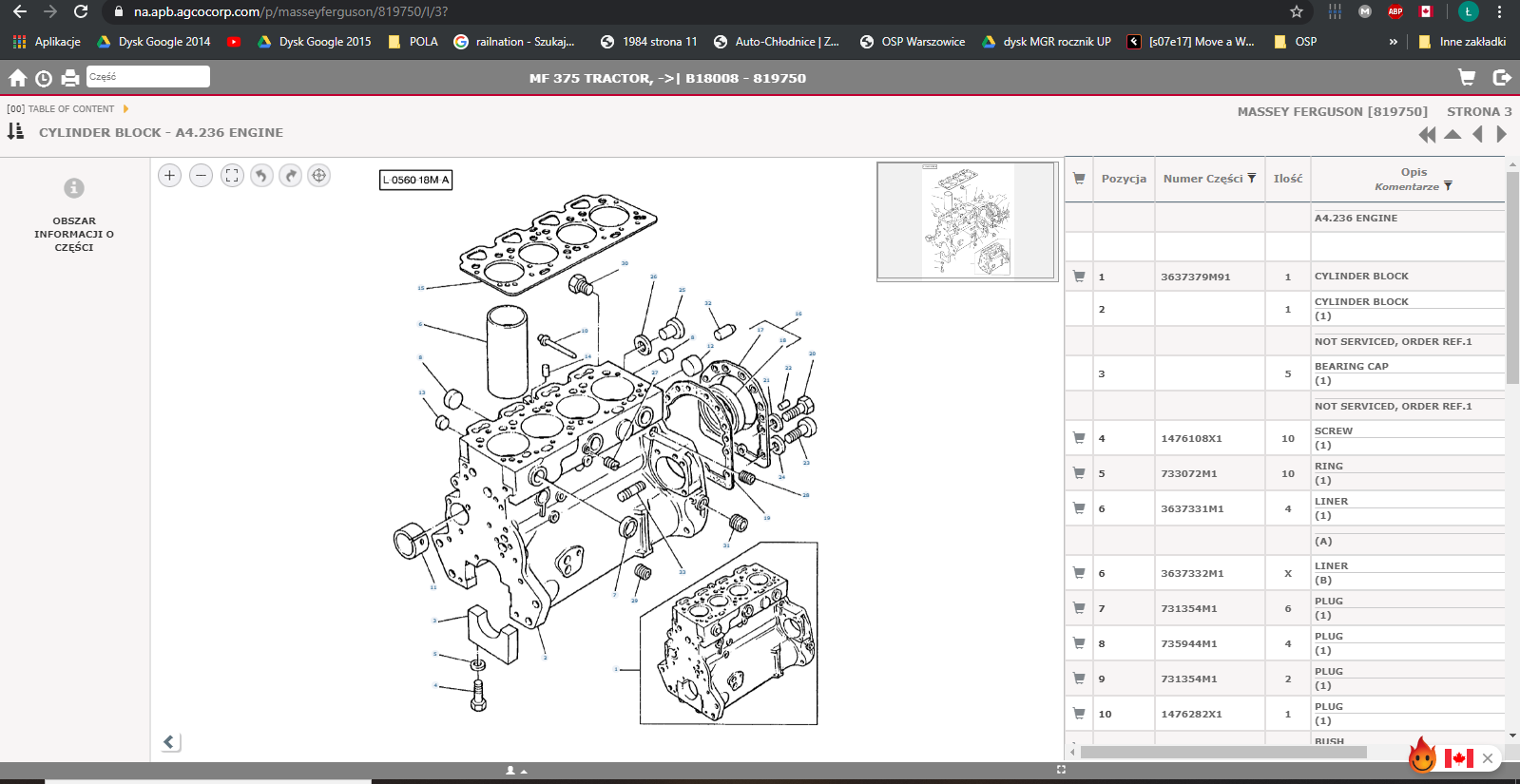Go to the catalog home page
Screen dimensions: 1520x784
pyautogui.click(x=17, y=78)
